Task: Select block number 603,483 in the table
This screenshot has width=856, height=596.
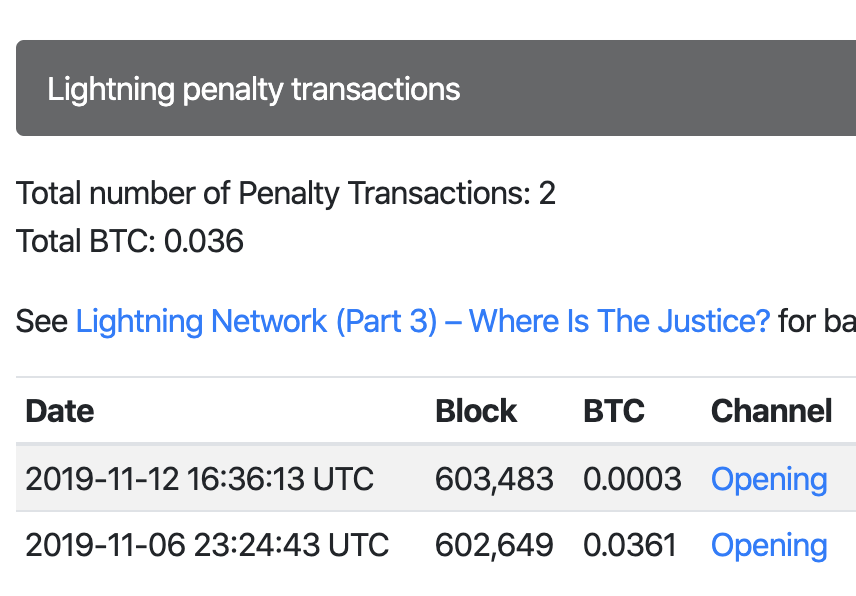Action: tap(494, 479)
